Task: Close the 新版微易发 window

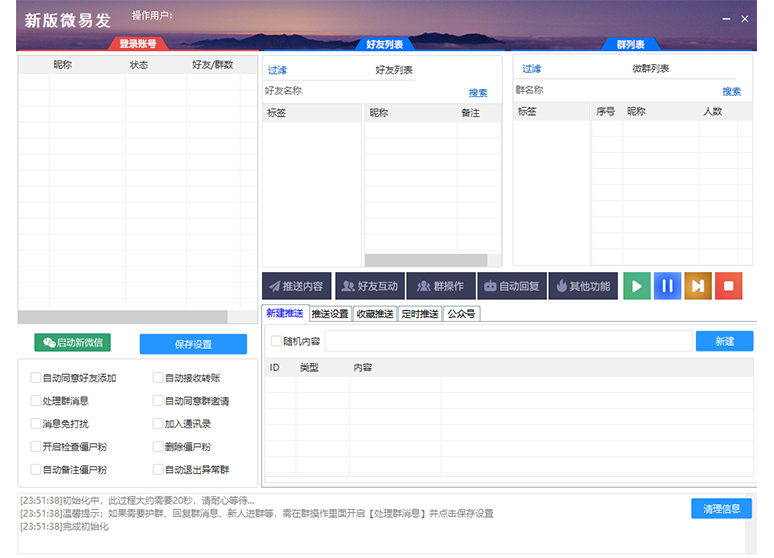Action: (x=744, y=19)
